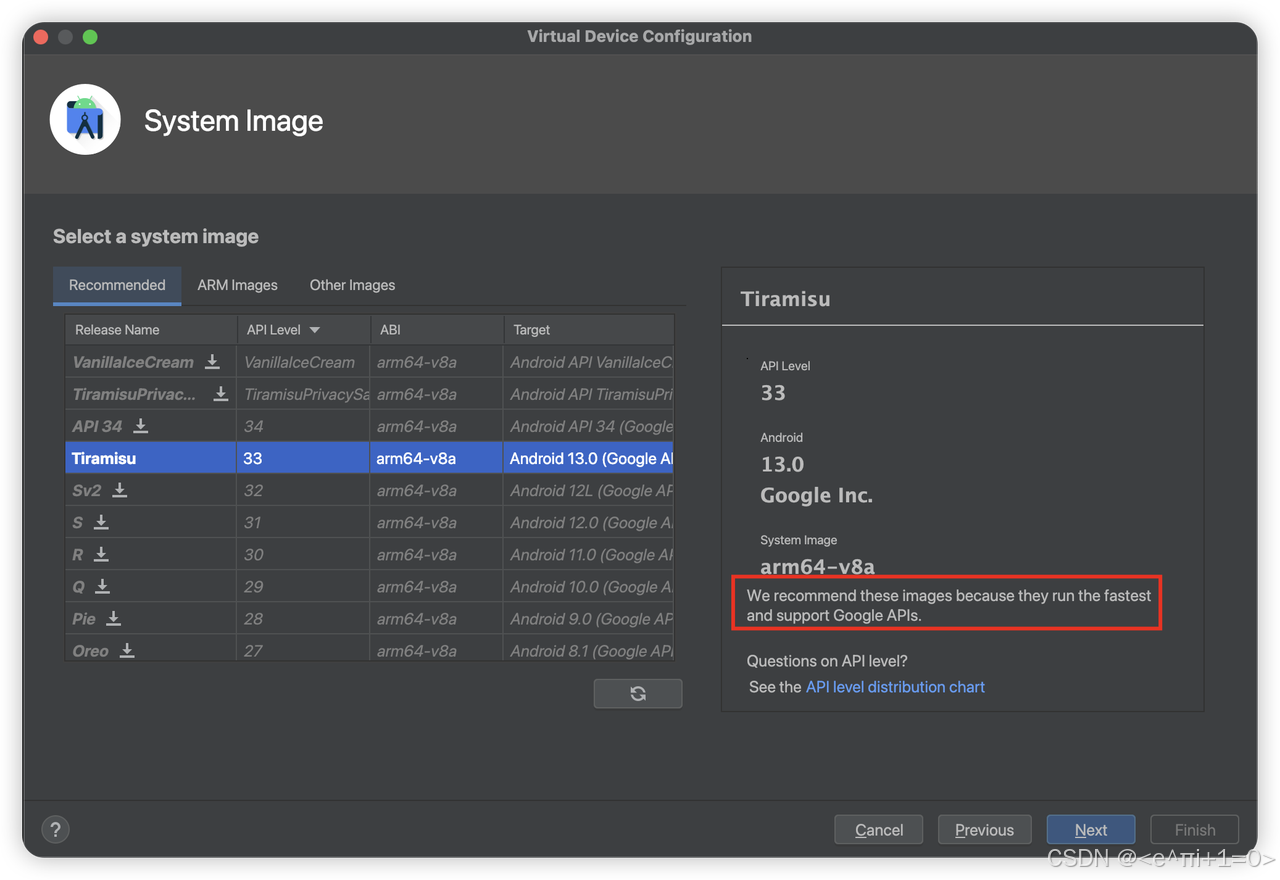Click API level cell showing 28
This screenshot has width=1280, height=880.
pyautogui.click(x=303, y=618)
